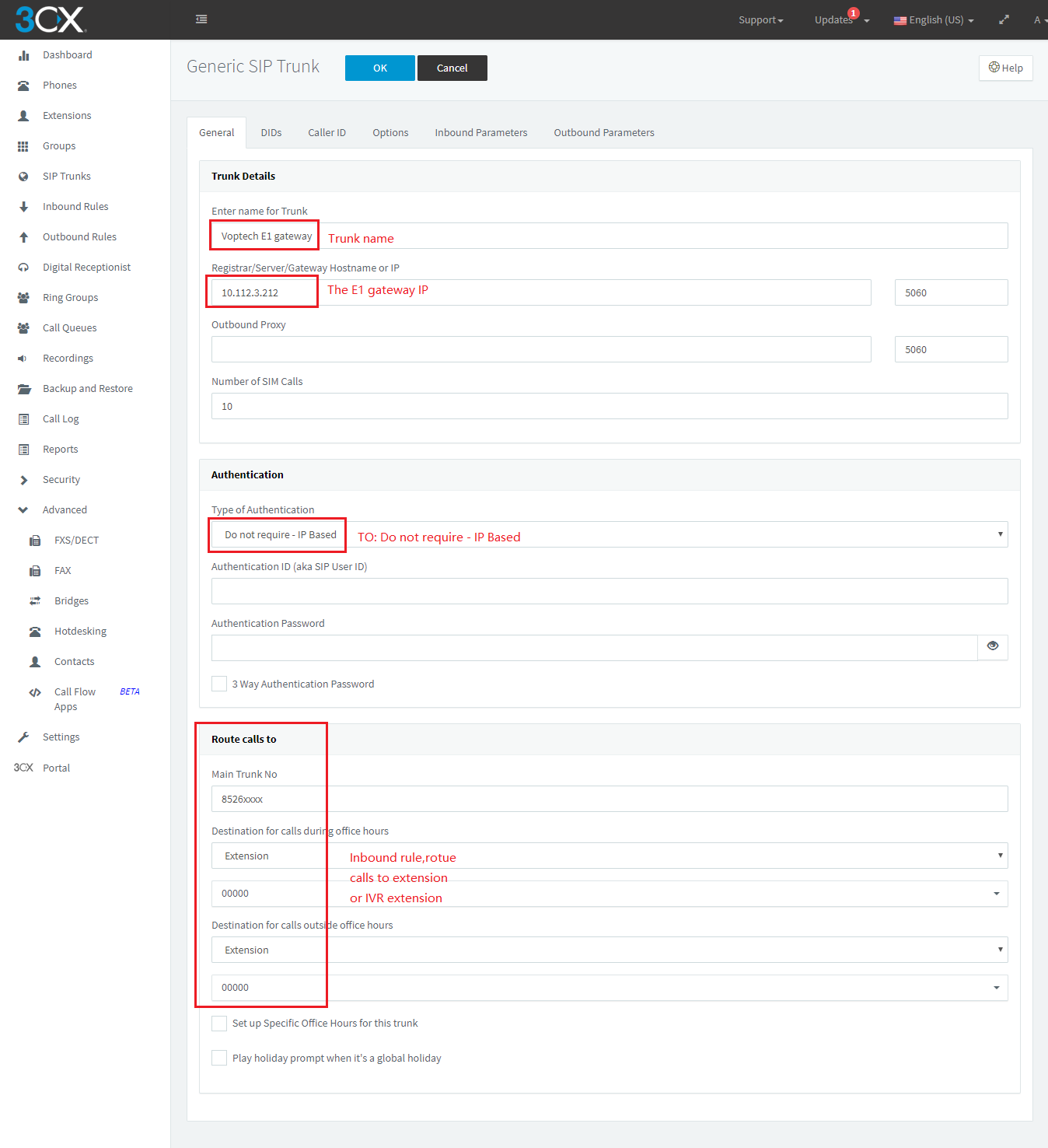Screen dimensions: 1048x1148
Task: Switch to Outbound Parameters tab
Action: click(604, 133)
